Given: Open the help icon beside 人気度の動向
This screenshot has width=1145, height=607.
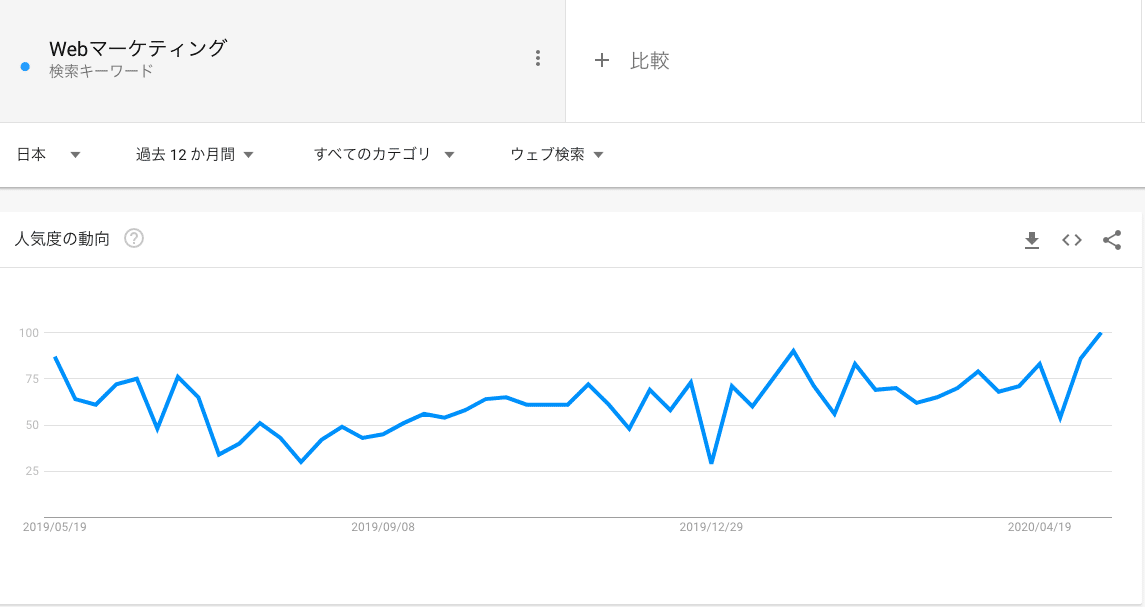Looking at the screenshot, I should pyautogui.click(x=134, y=238).
